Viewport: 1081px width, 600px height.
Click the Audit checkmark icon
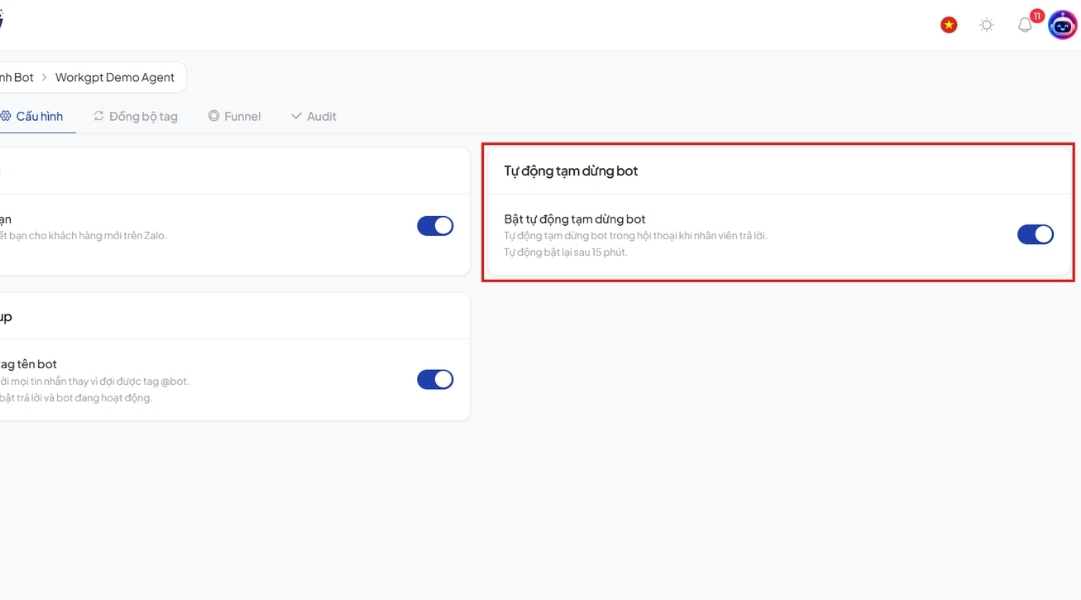tap(296, 116)
